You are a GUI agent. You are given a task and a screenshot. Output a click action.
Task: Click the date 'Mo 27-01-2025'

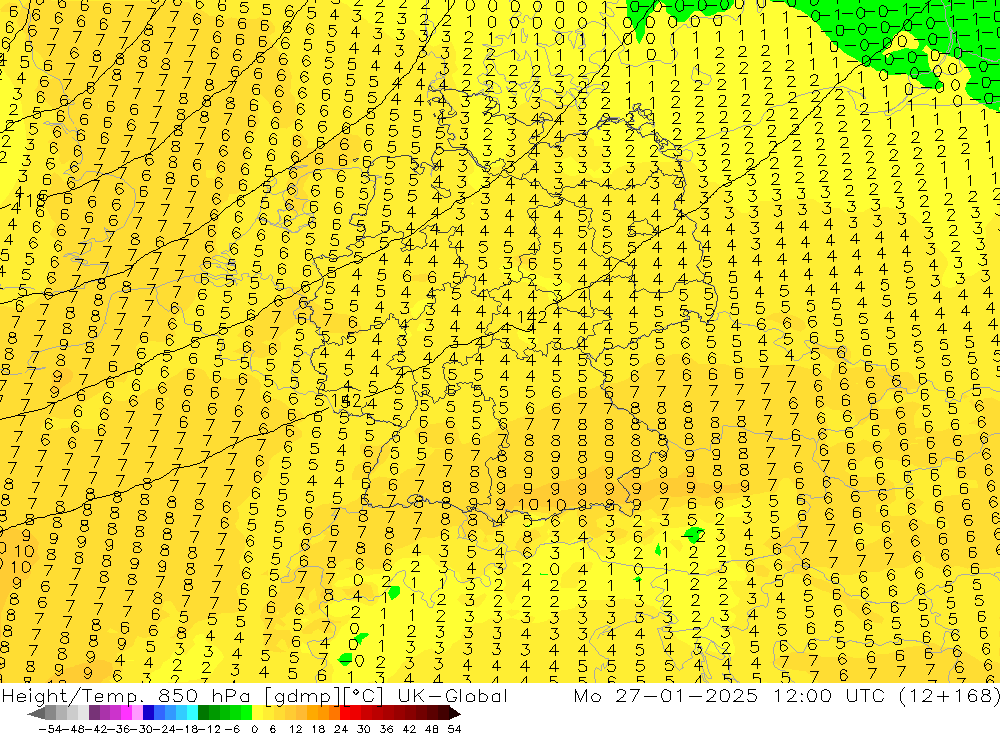666,695
